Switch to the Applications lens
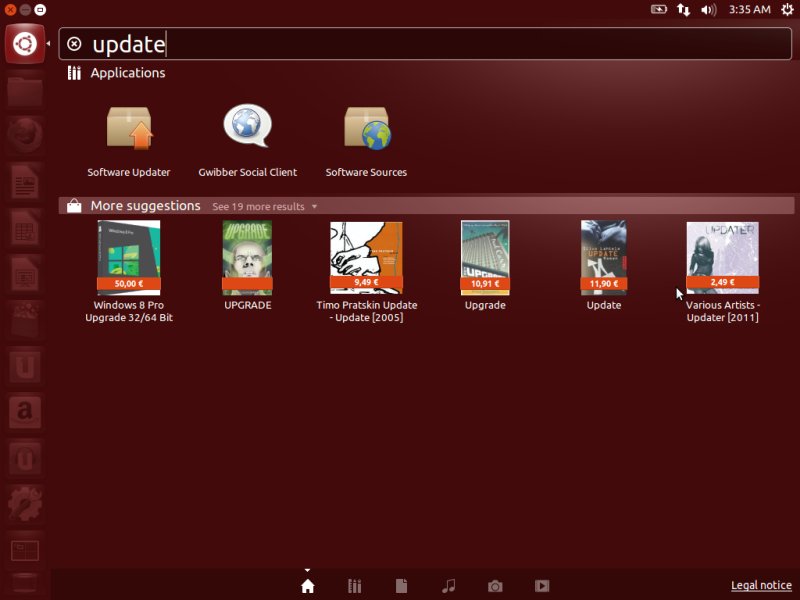The height and width of the screenshot is (600, 800). [355, 586]
